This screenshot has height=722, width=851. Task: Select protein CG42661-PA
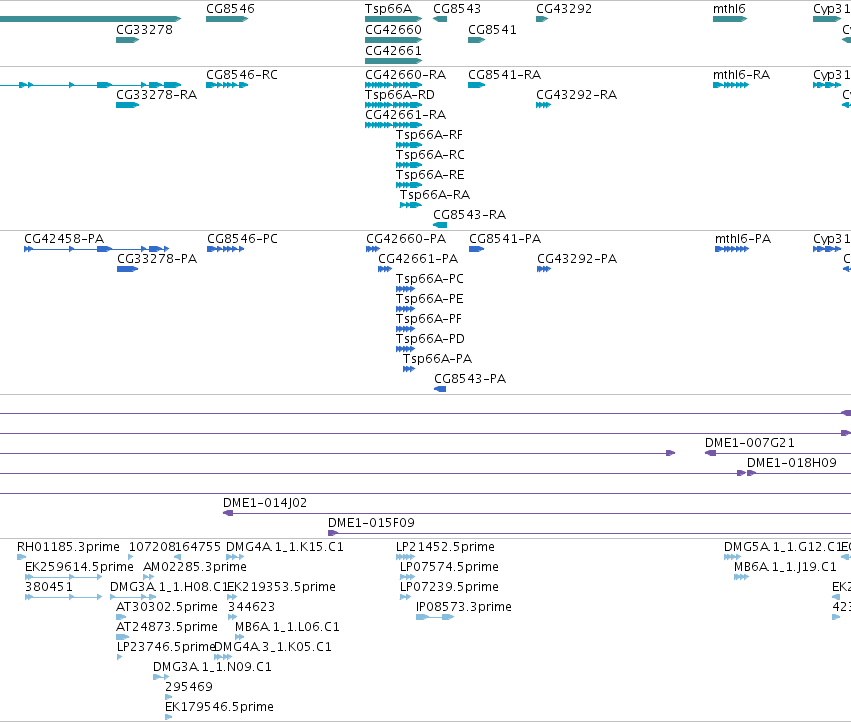(385, 269)
